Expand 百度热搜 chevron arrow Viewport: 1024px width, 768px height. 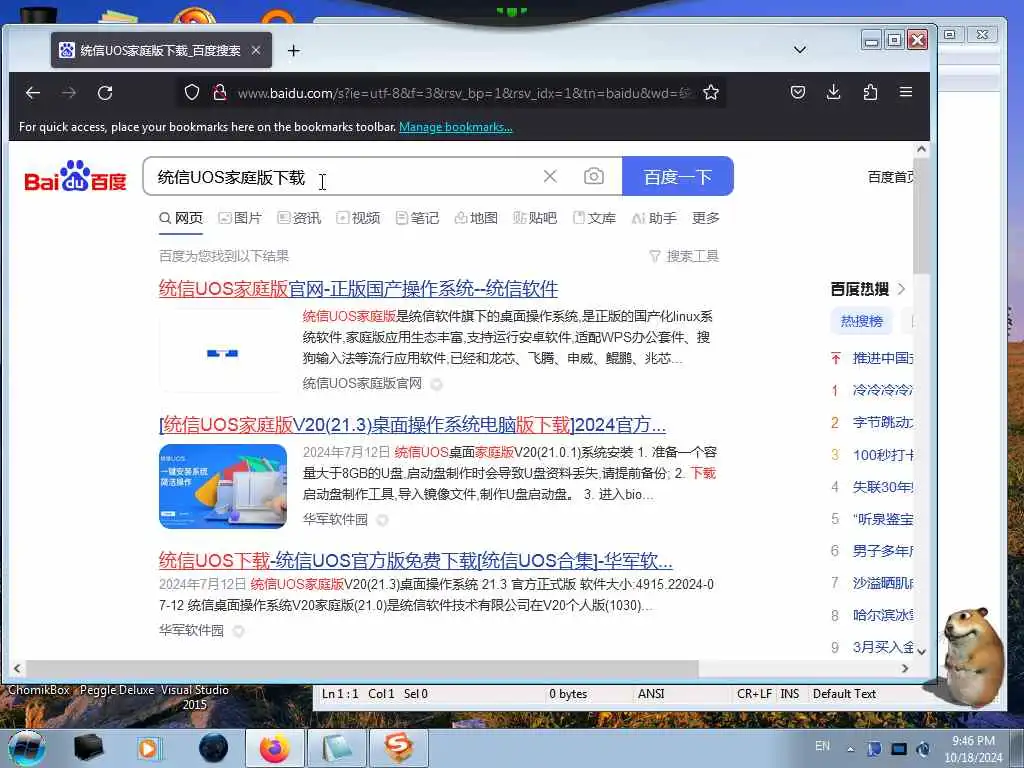tap(902, 289)
